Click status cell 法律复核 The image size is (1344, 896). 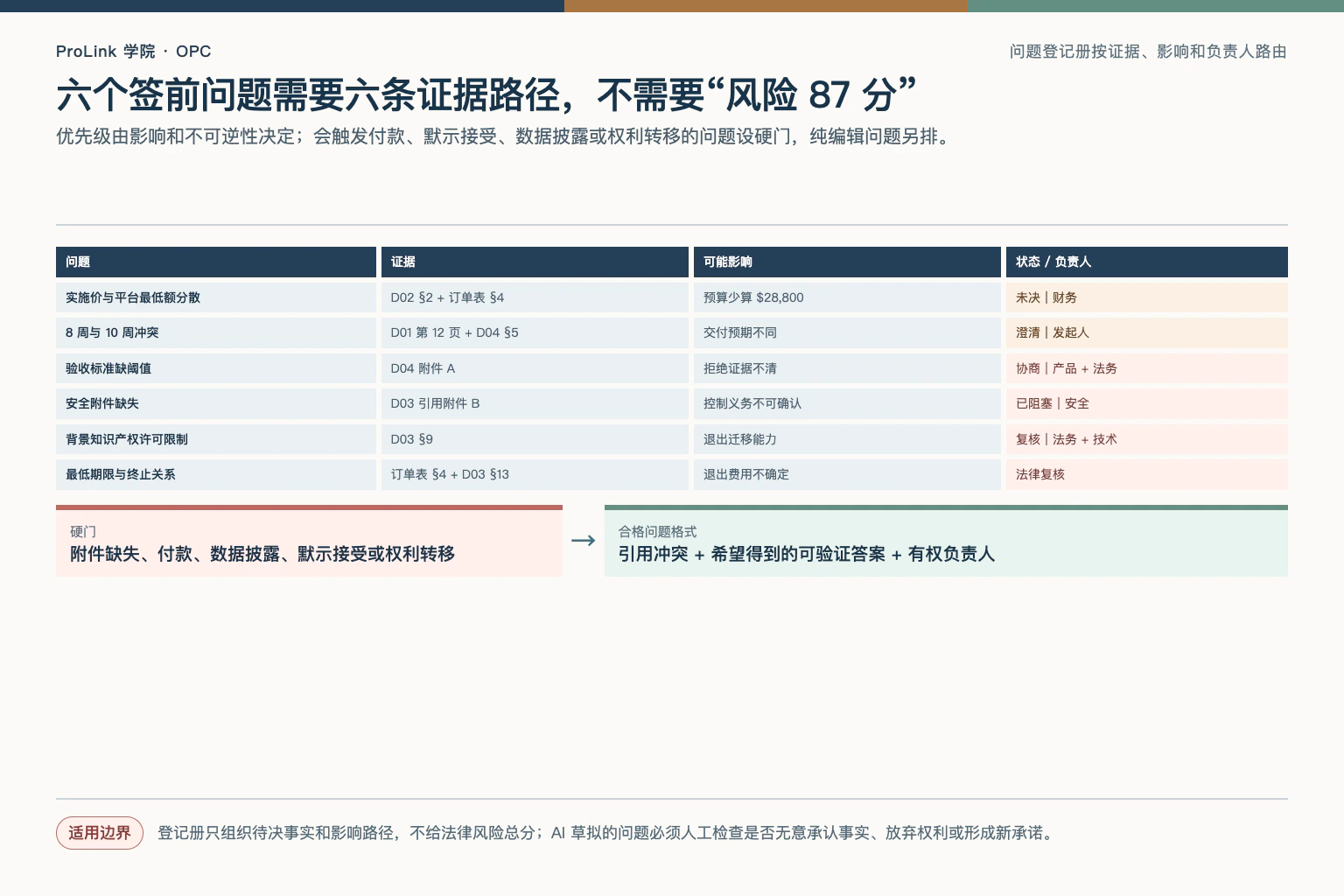[1147, 474]
